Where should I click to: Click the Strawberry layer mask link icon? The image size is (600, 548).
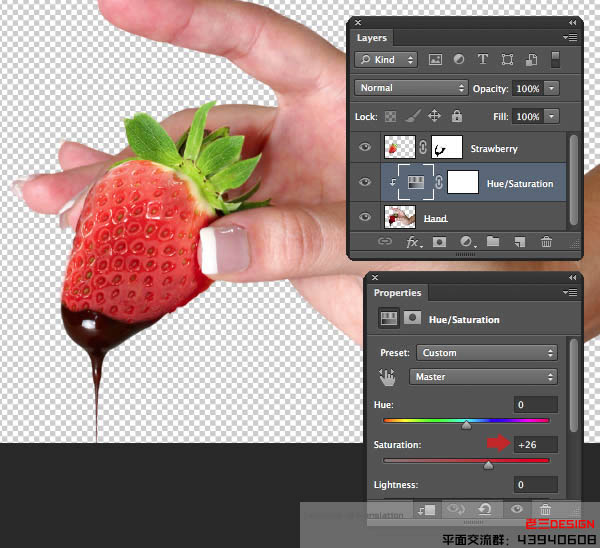tap(423, 147)
